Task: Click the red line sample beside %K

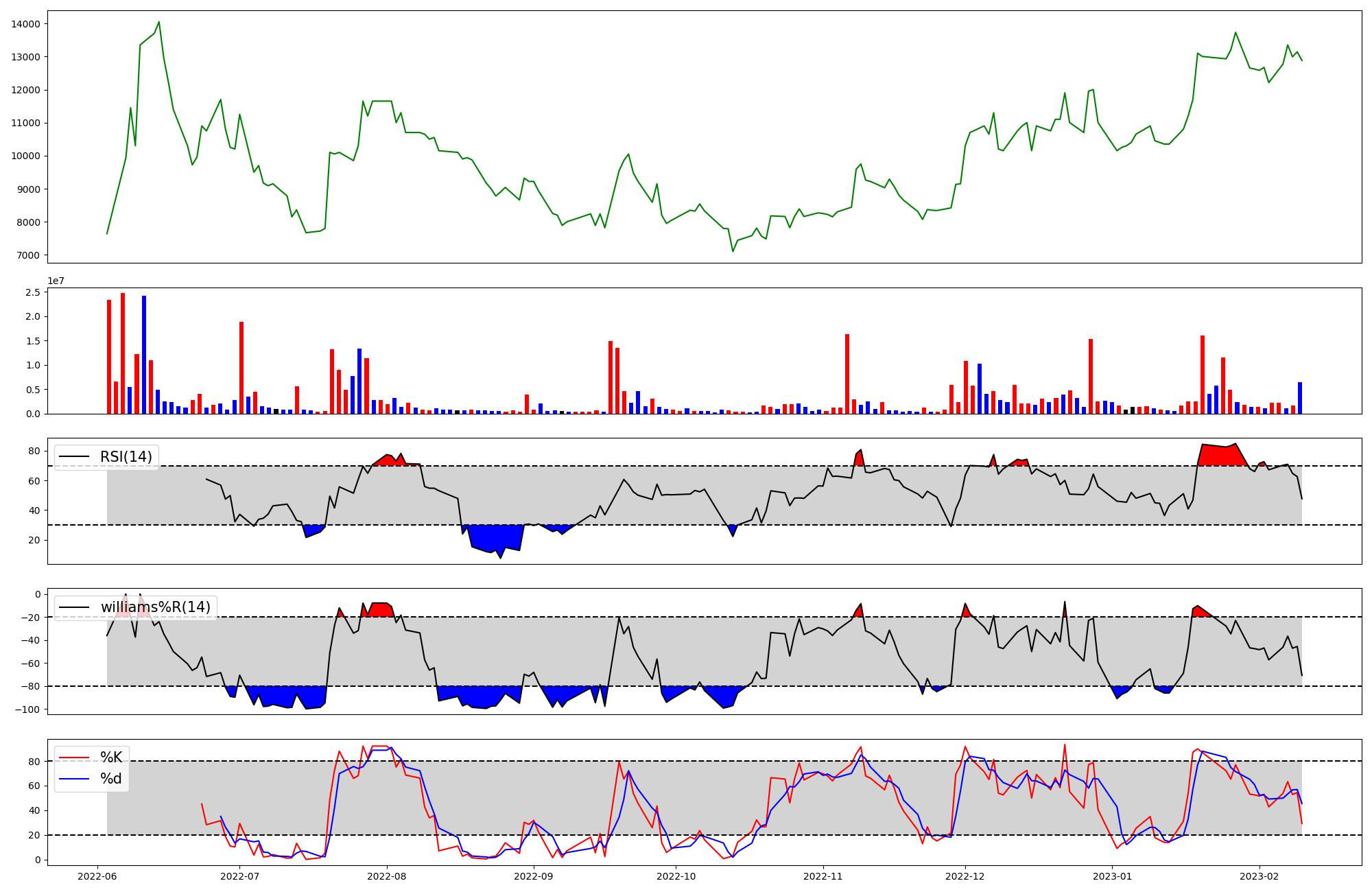Action: 74,758
